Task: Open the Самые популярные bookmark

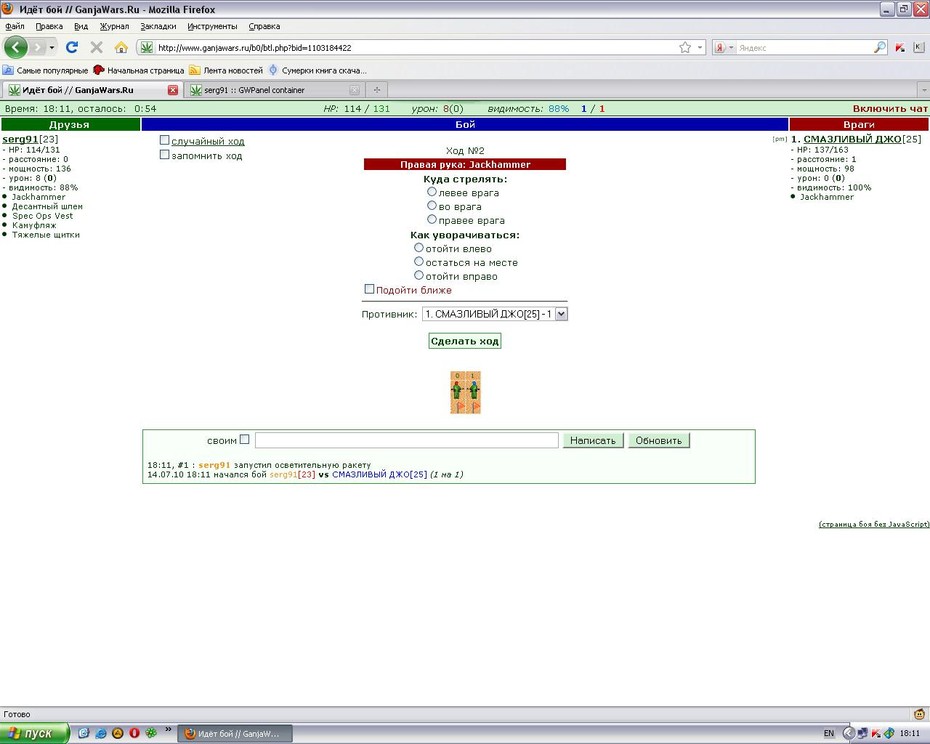Action: [x=46, y=70]
